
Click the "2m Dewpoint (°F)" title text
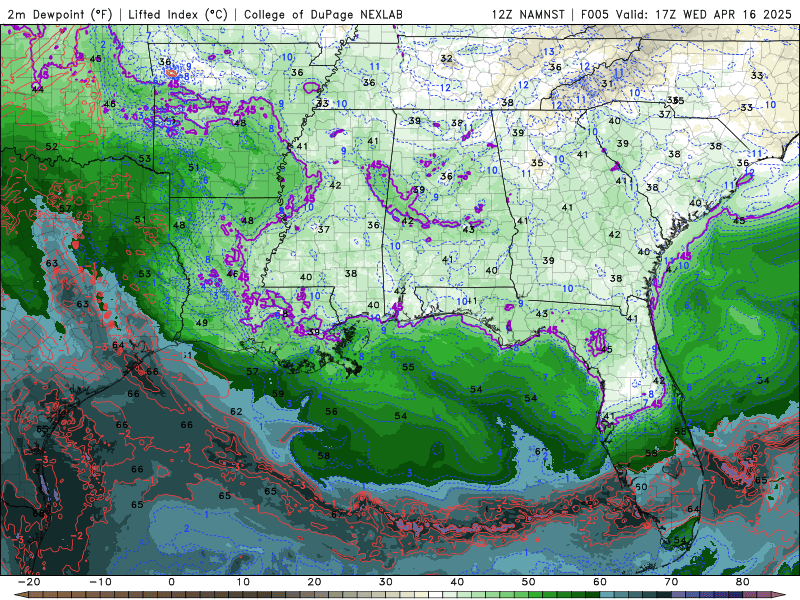click(59, 14)
